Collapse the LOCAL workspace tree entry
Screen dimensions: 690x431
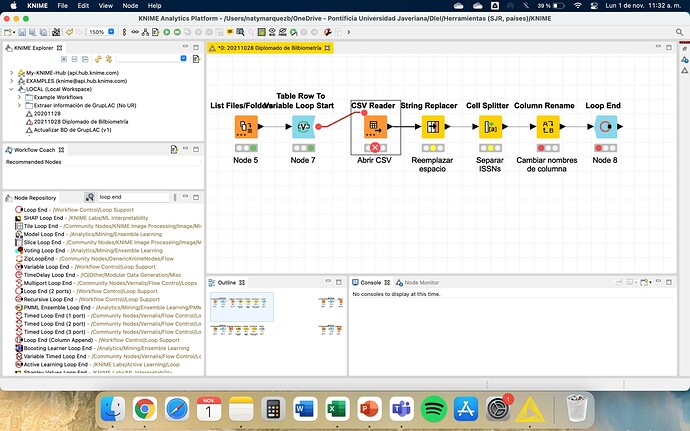tap(12, 89)
